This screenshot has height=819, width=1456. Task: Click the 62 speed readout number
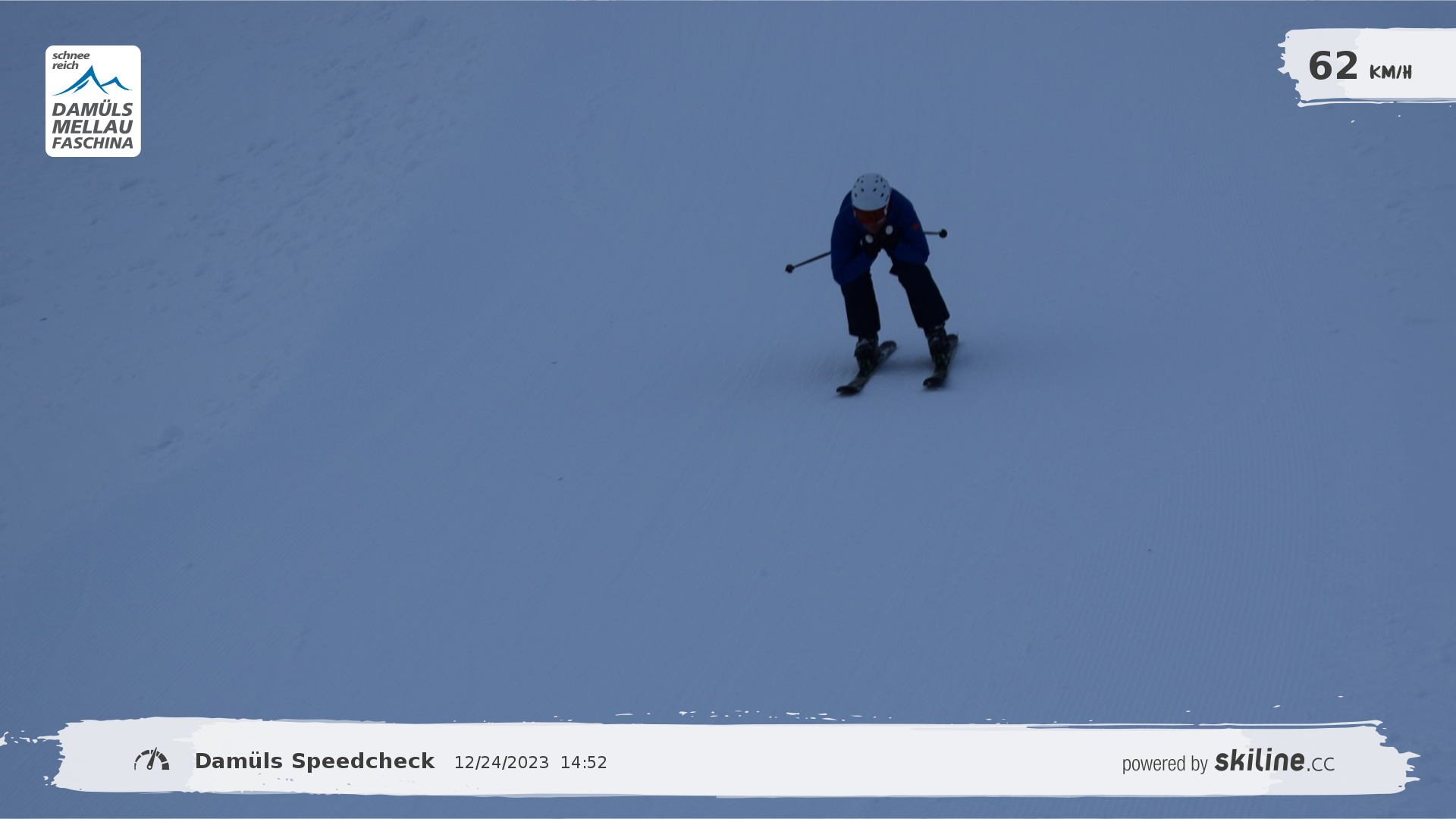(x=1332, y=66)
